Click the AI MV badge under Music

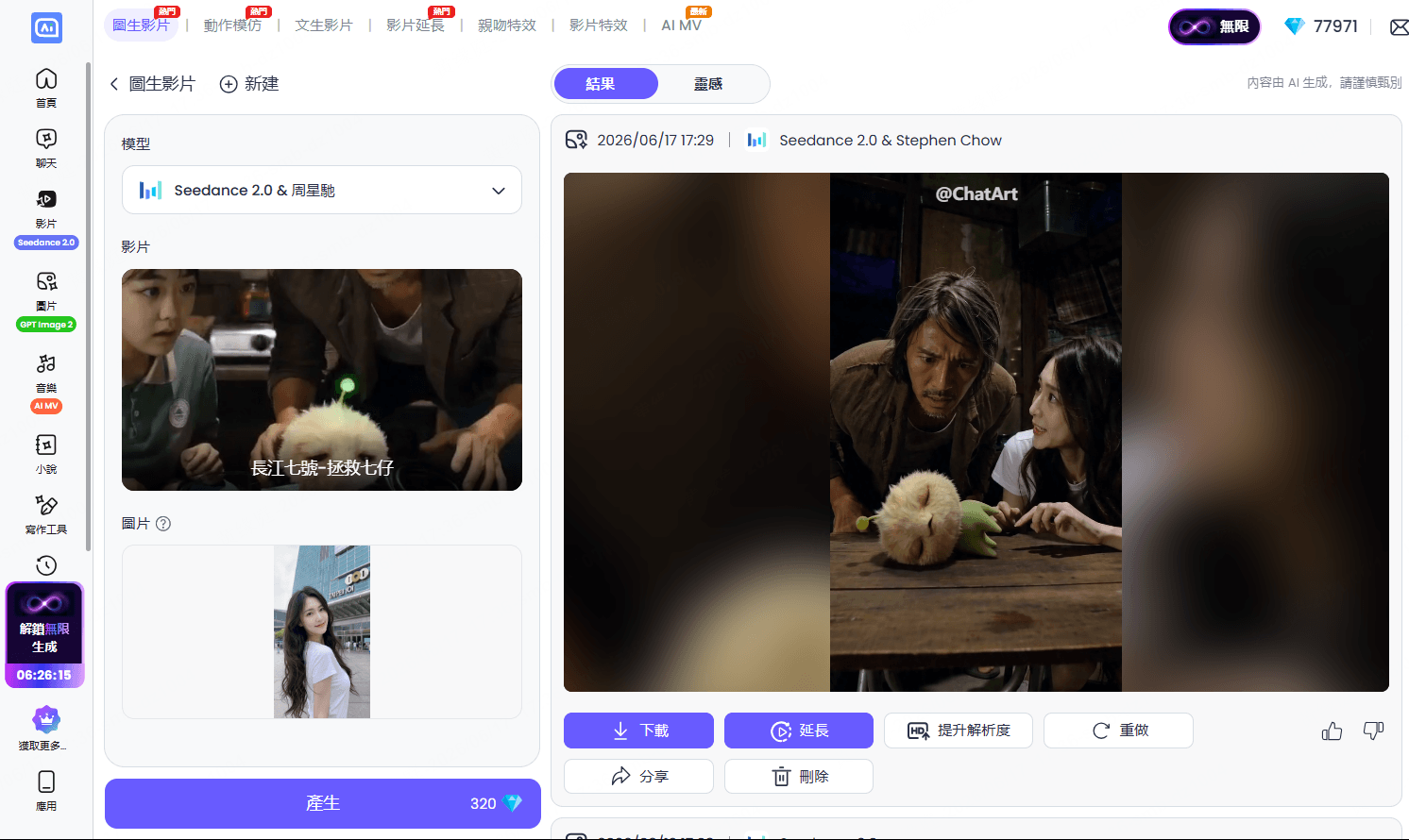click(x=46, y=406)
